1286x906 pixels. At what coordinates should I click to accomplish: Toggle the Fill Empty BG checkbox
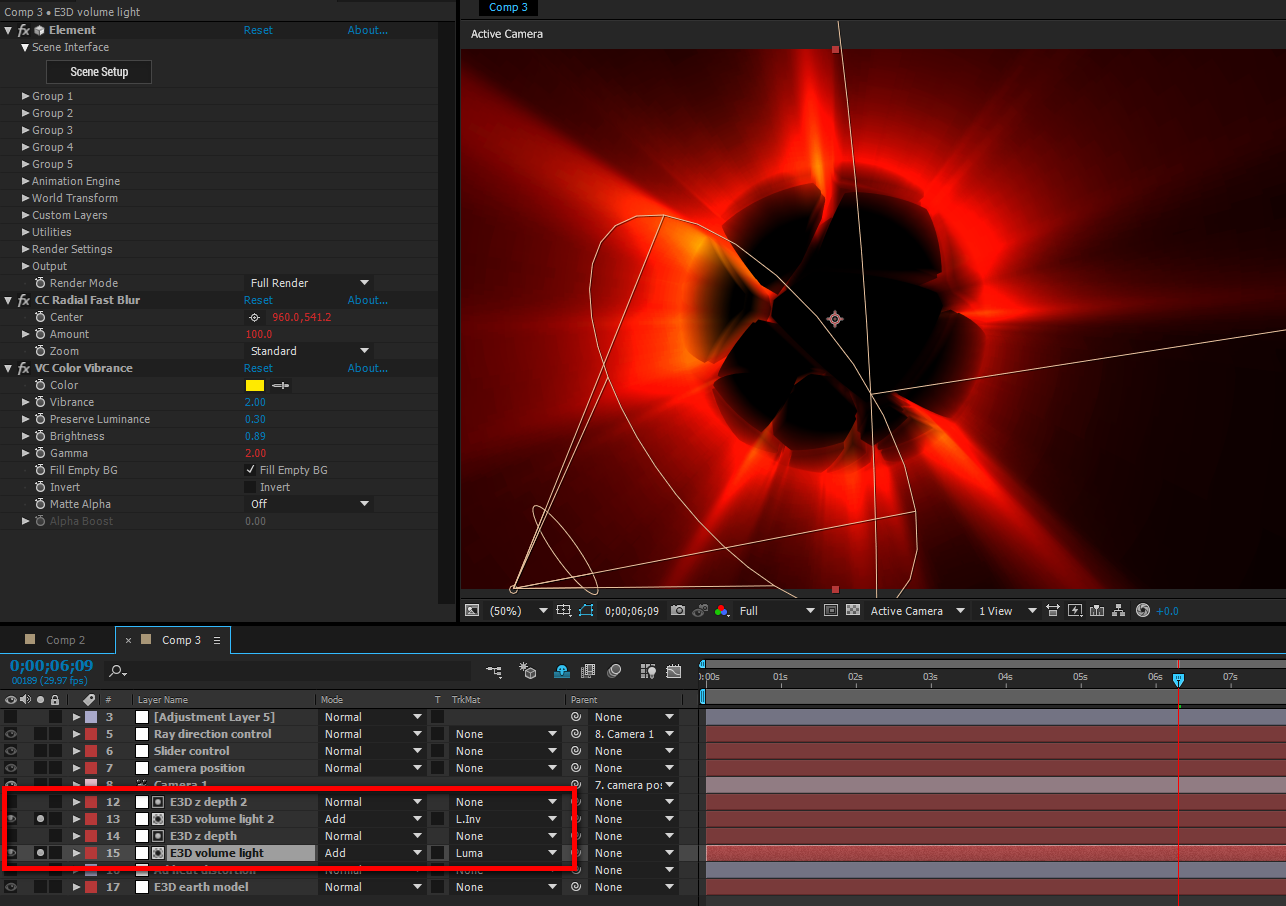point(250,470)
